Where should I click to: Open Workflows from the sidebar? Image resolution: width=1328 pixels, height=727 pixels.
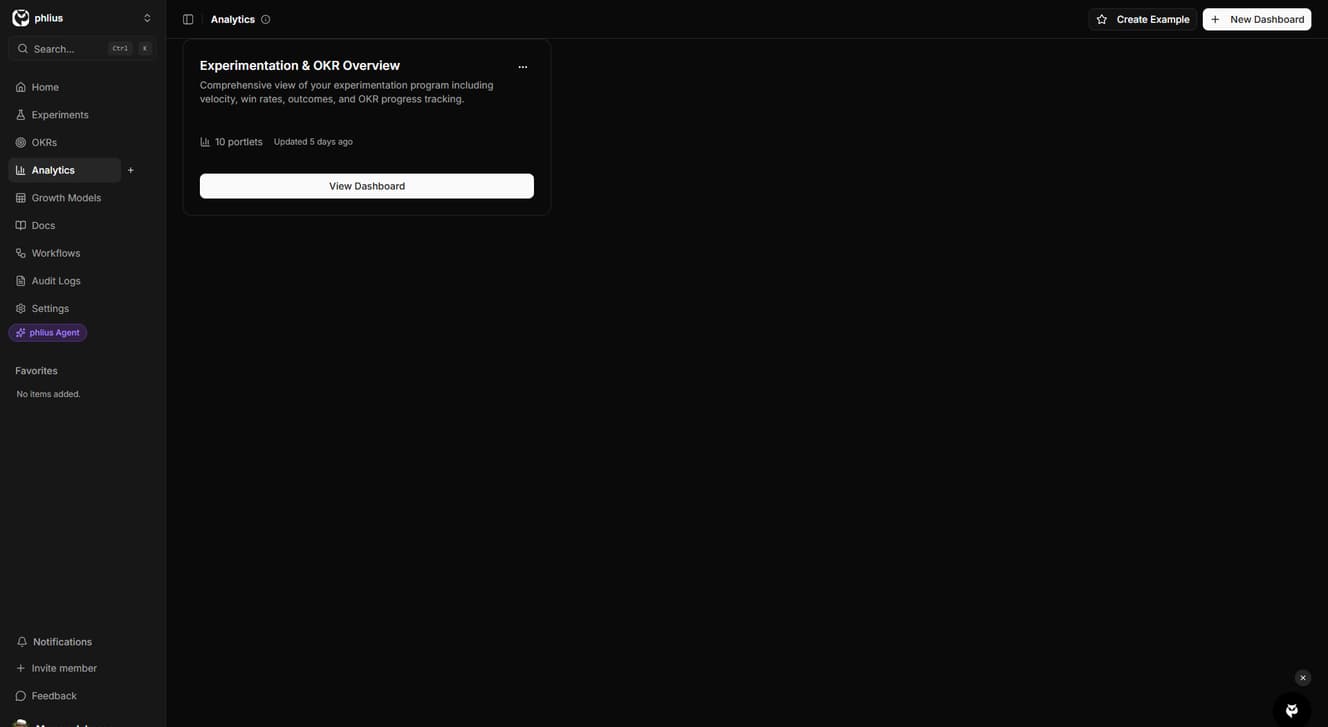32,251
